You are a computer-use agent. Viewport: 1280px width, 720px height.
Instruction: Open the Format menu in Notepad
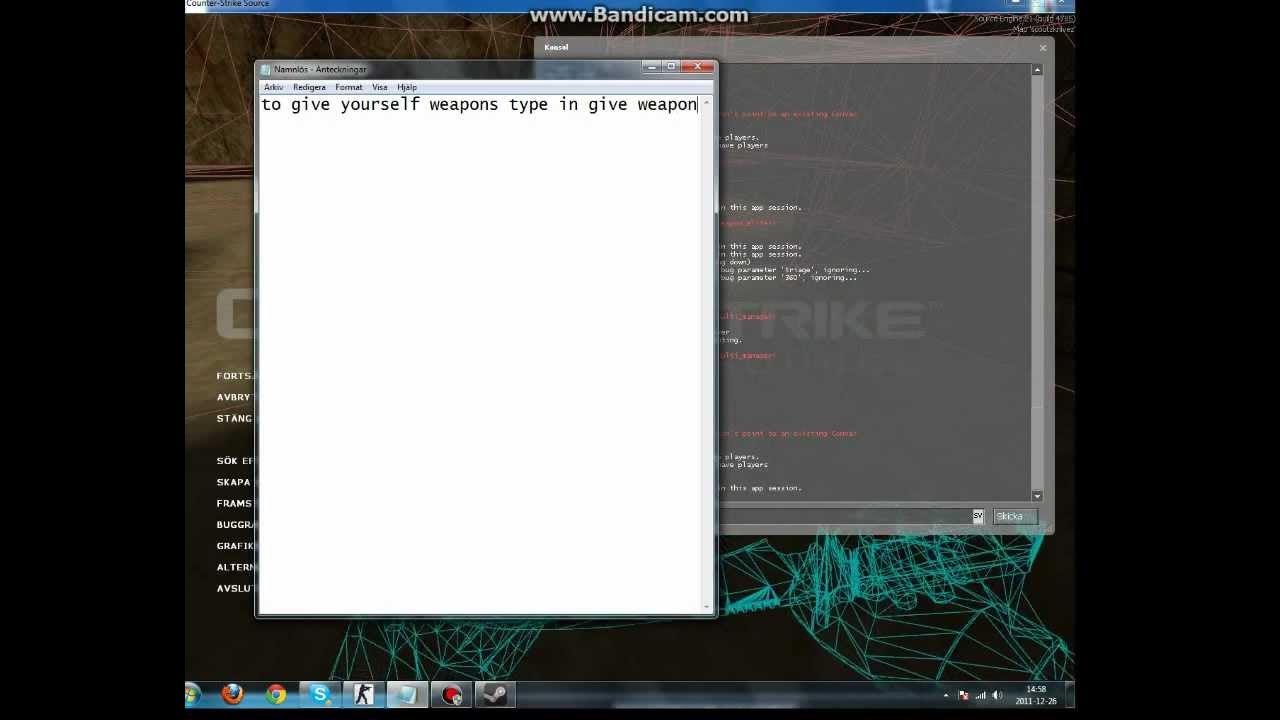tap(349, 87)
